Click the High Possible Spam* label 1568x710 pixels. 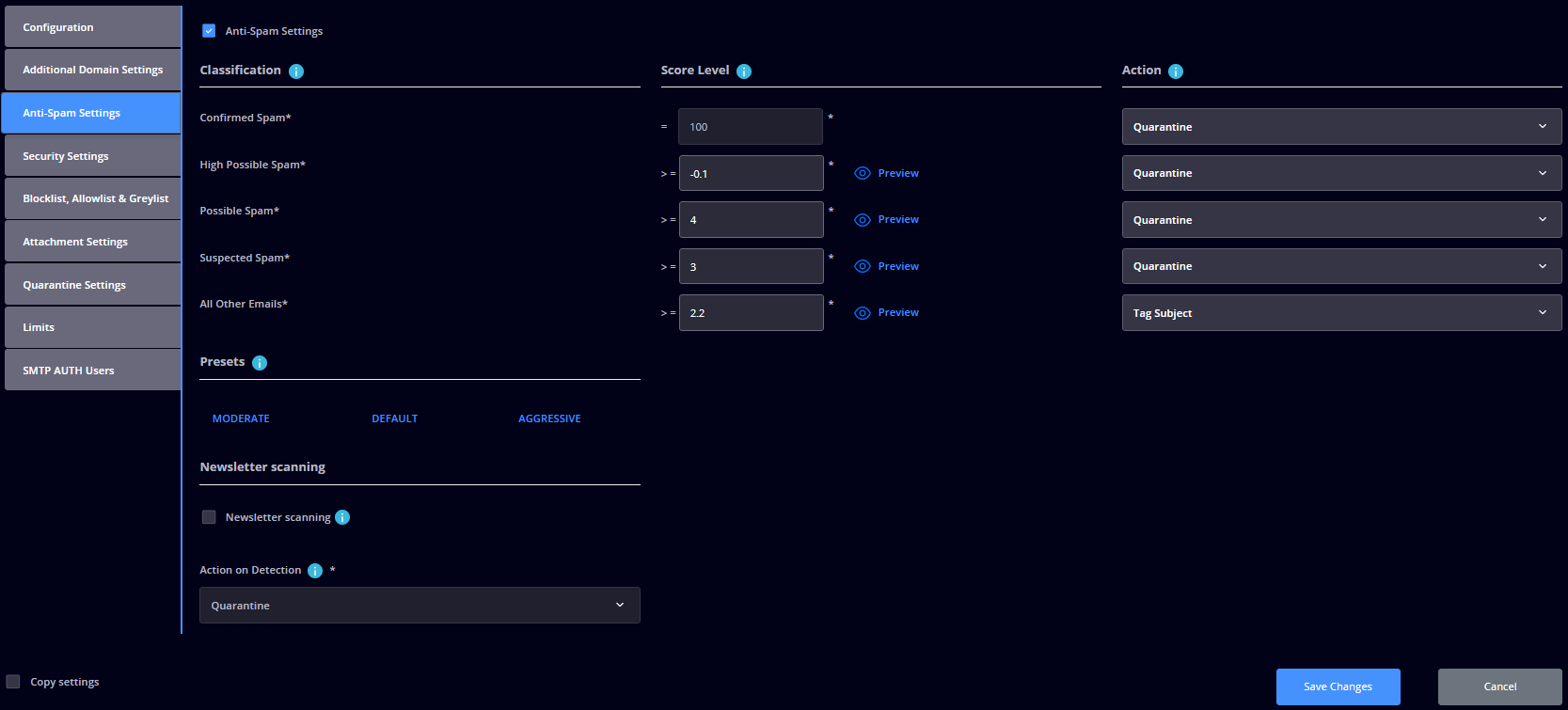(253, 165)
